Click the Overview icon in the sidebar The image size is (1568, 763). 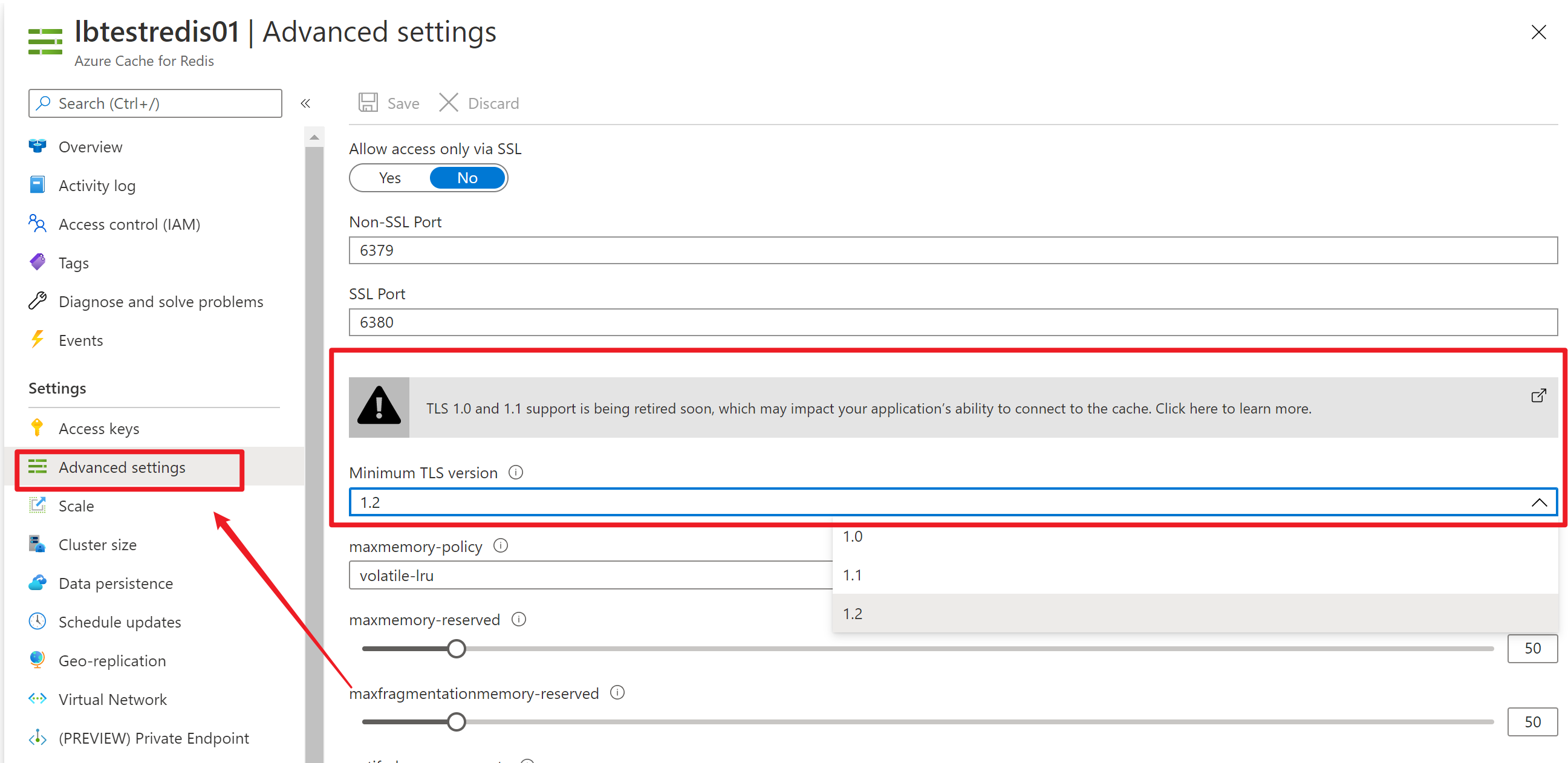click(x=37, y=146)
